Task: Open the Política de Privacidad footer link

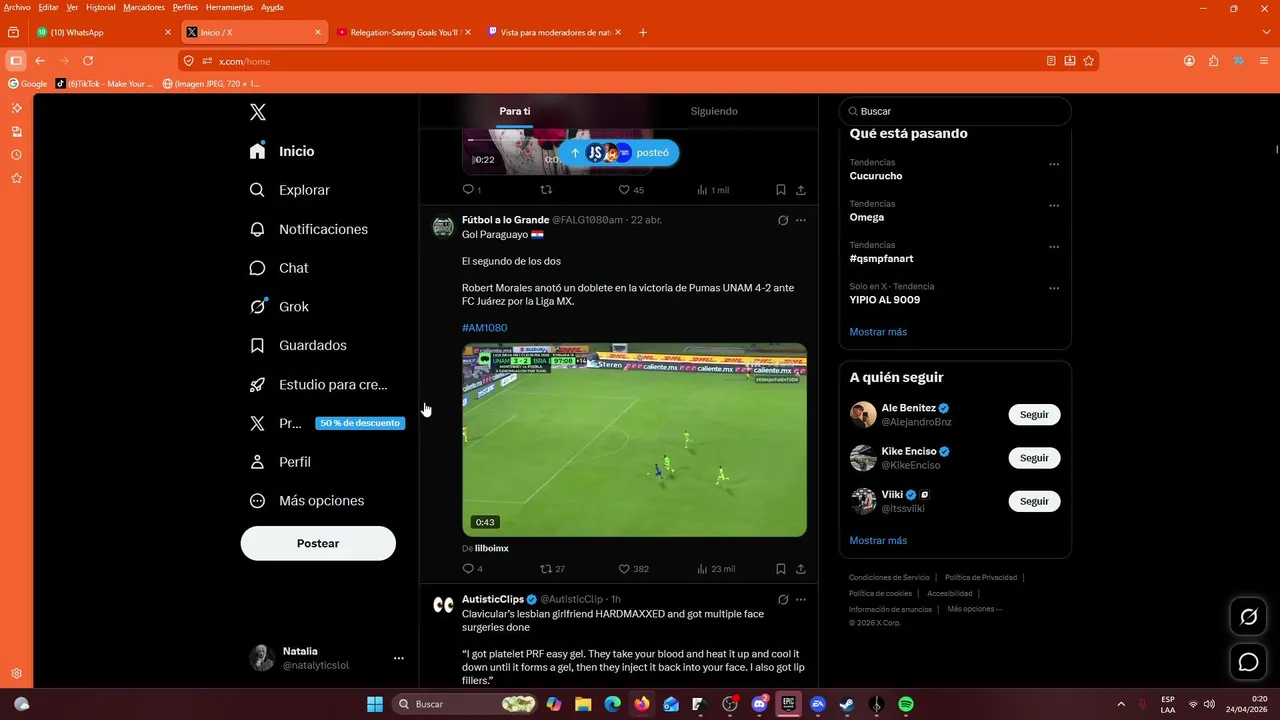Action: point(981,577)
